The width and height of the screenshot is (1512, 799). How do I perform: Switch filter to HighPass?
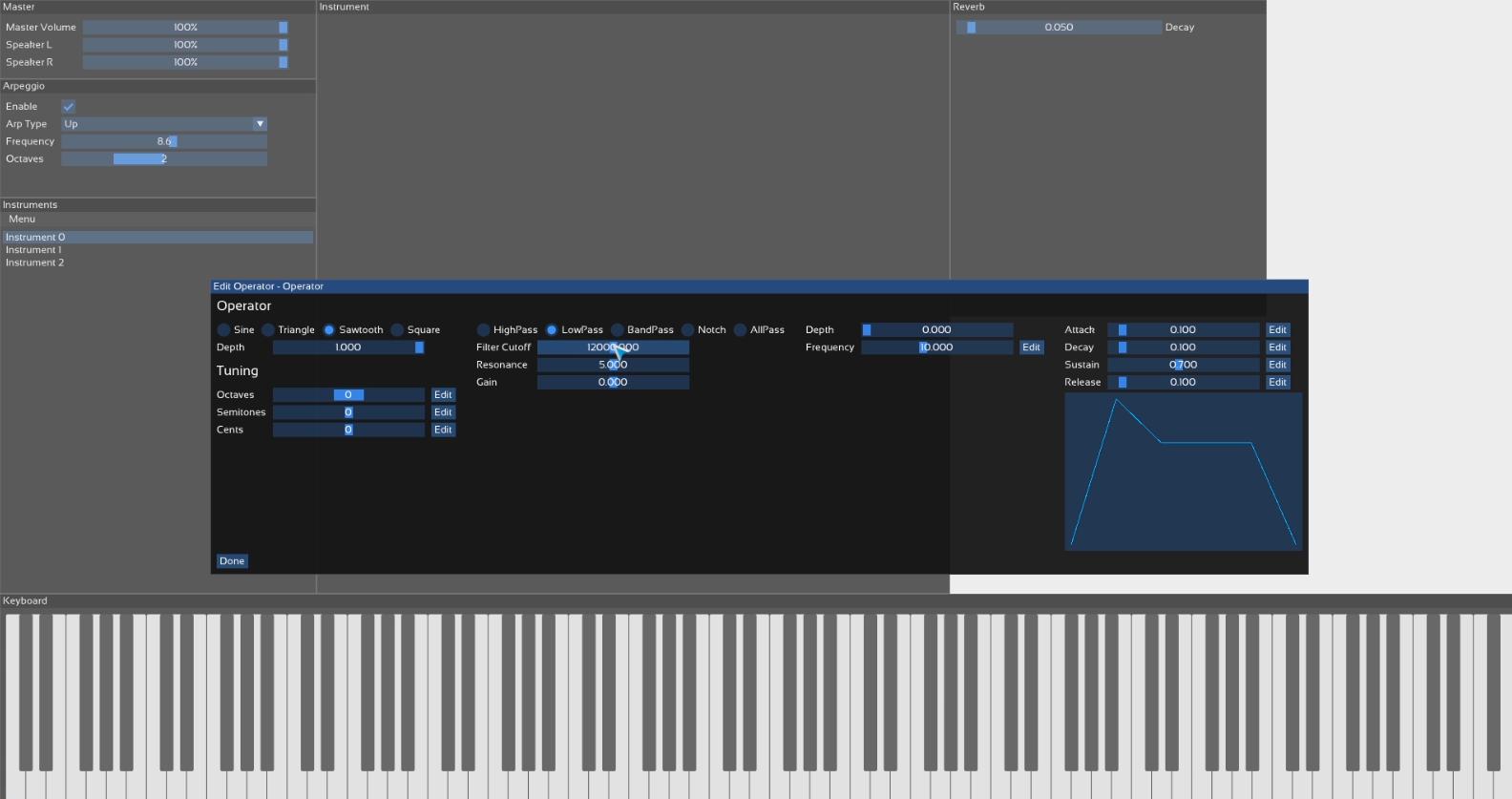(483, 330)
